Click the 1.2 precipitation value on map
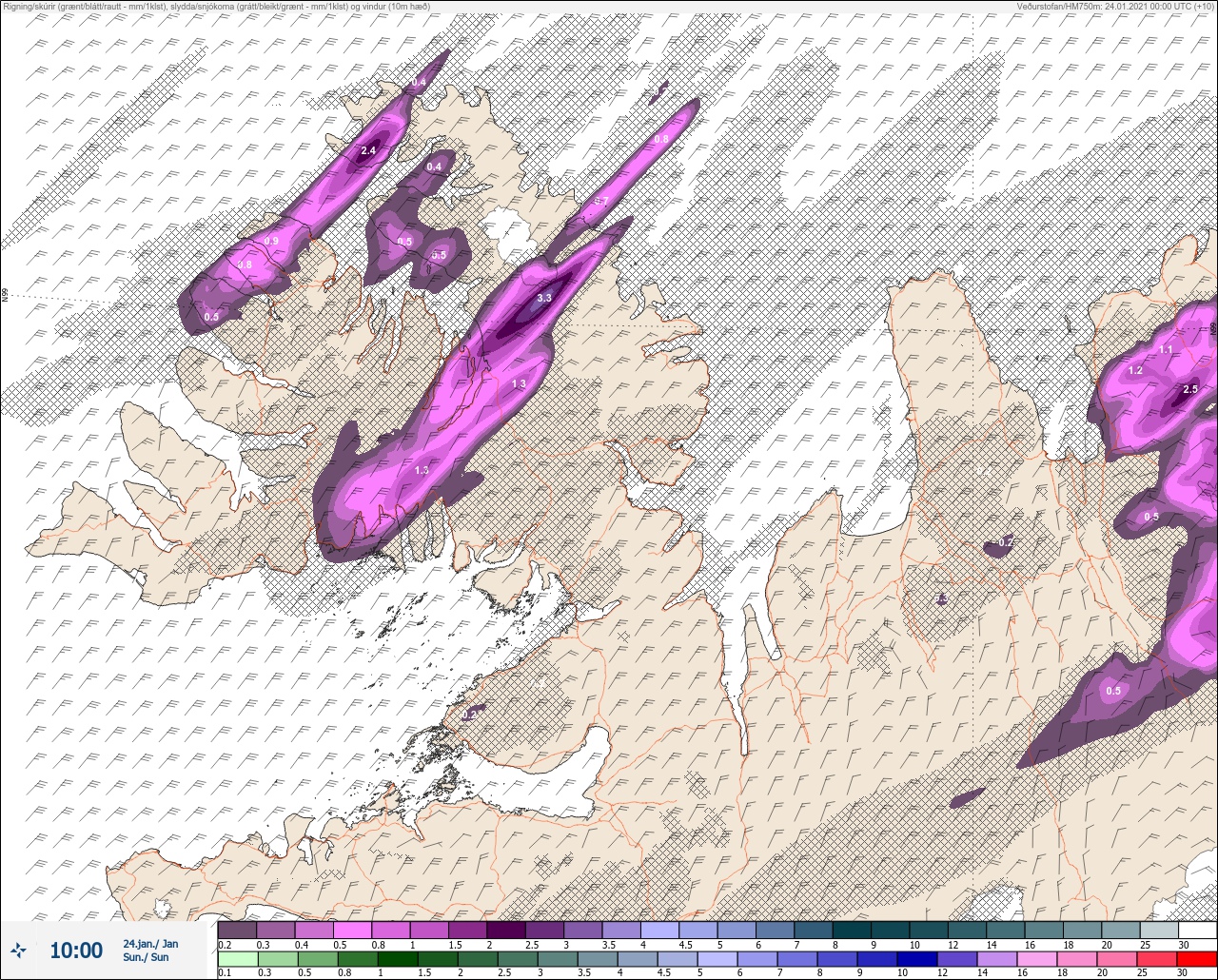This screenshot has width=1218, height=980. [1135, 370]
